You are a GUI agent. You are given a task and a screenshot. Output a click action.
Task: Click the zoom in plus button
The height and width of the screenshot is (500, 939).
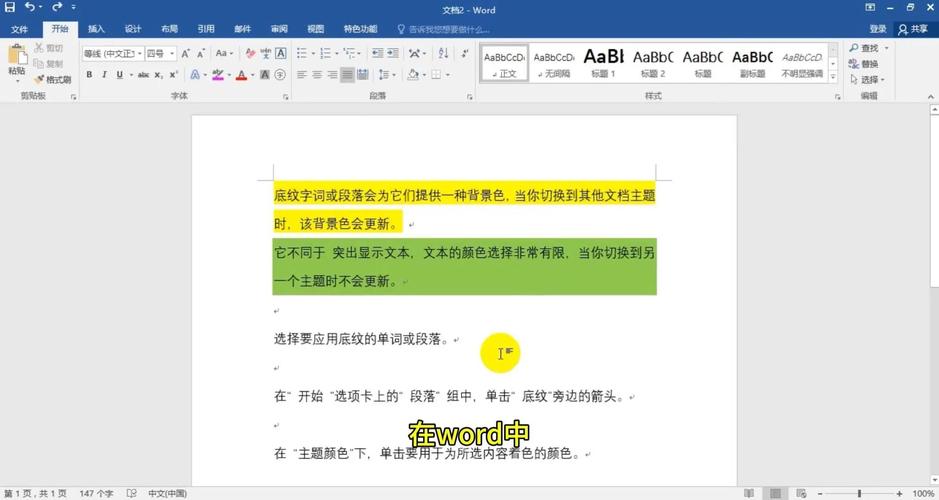coord(899,493)
